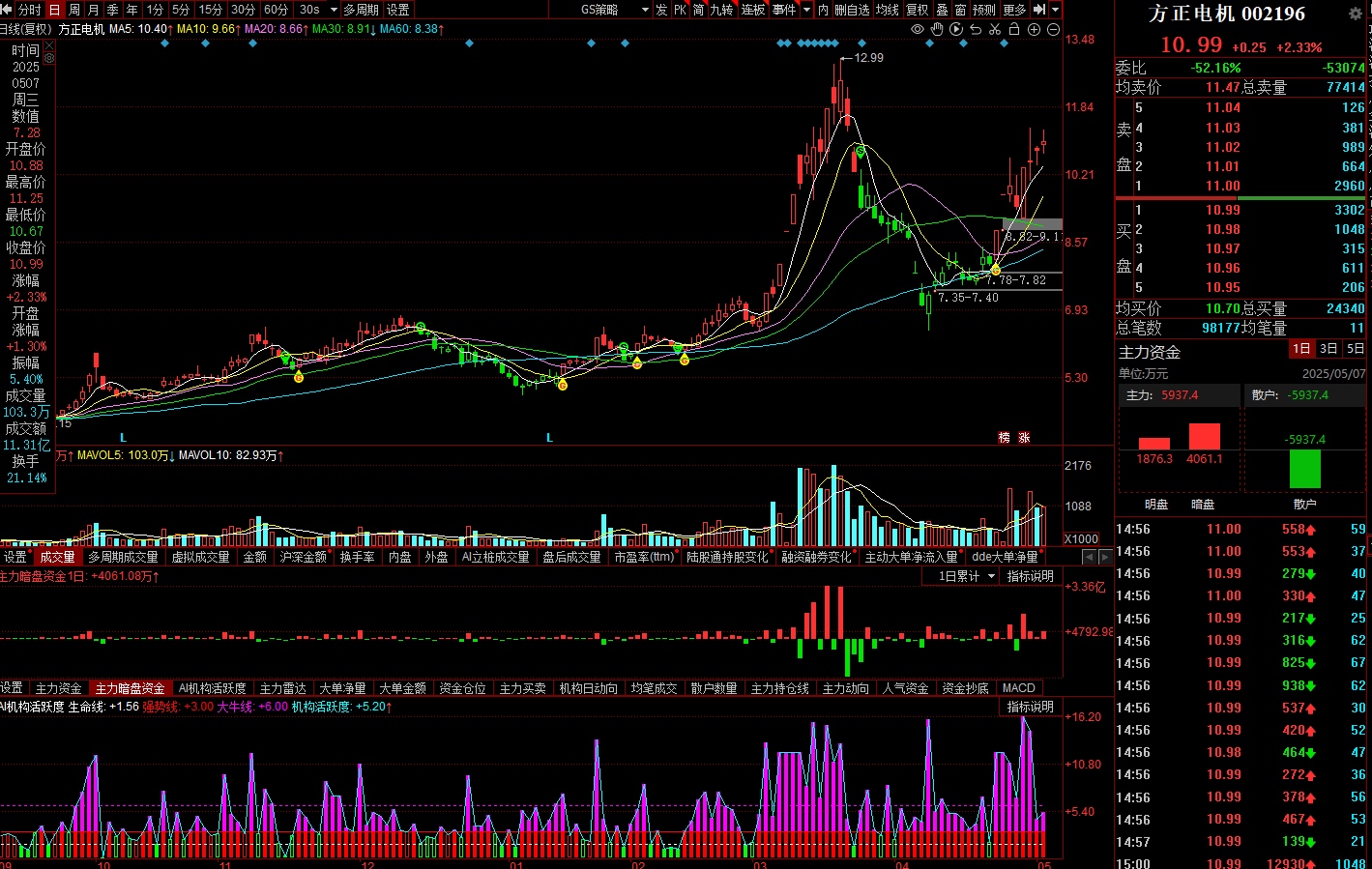
Task: Switch to 15分 minute chart
Action: click(x=210, y=10)
